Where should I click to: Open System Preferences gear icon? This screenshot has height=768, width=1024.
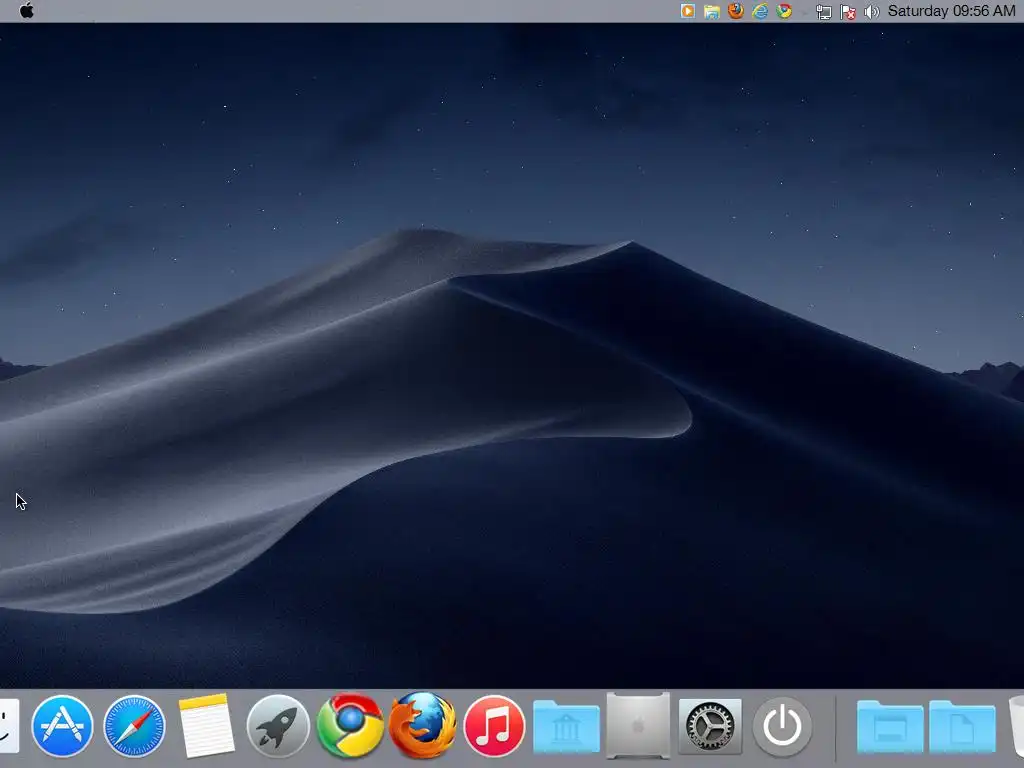point(710,726)
